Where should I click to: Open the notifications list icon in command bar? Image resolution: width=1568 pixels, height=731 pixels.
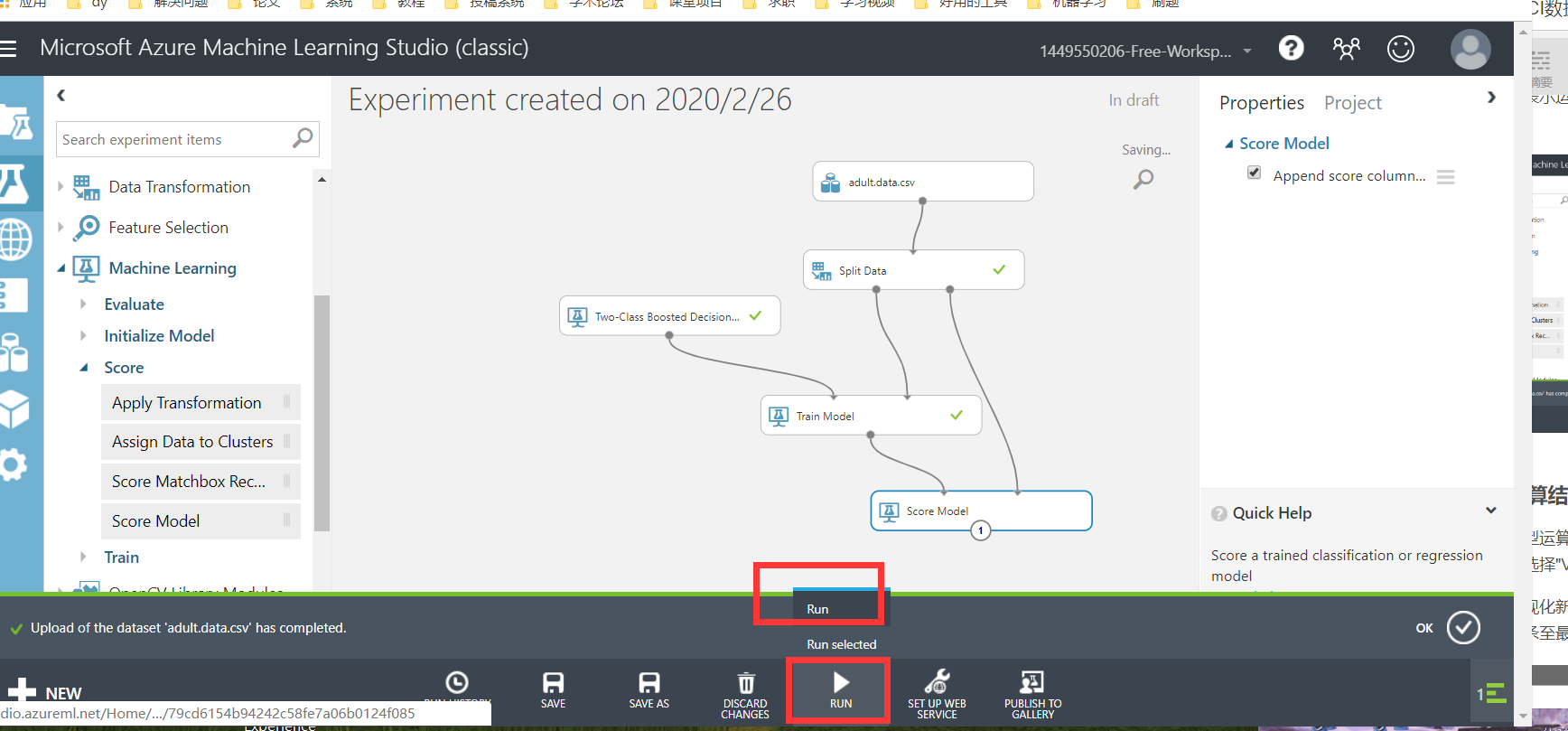[1491, 693]
